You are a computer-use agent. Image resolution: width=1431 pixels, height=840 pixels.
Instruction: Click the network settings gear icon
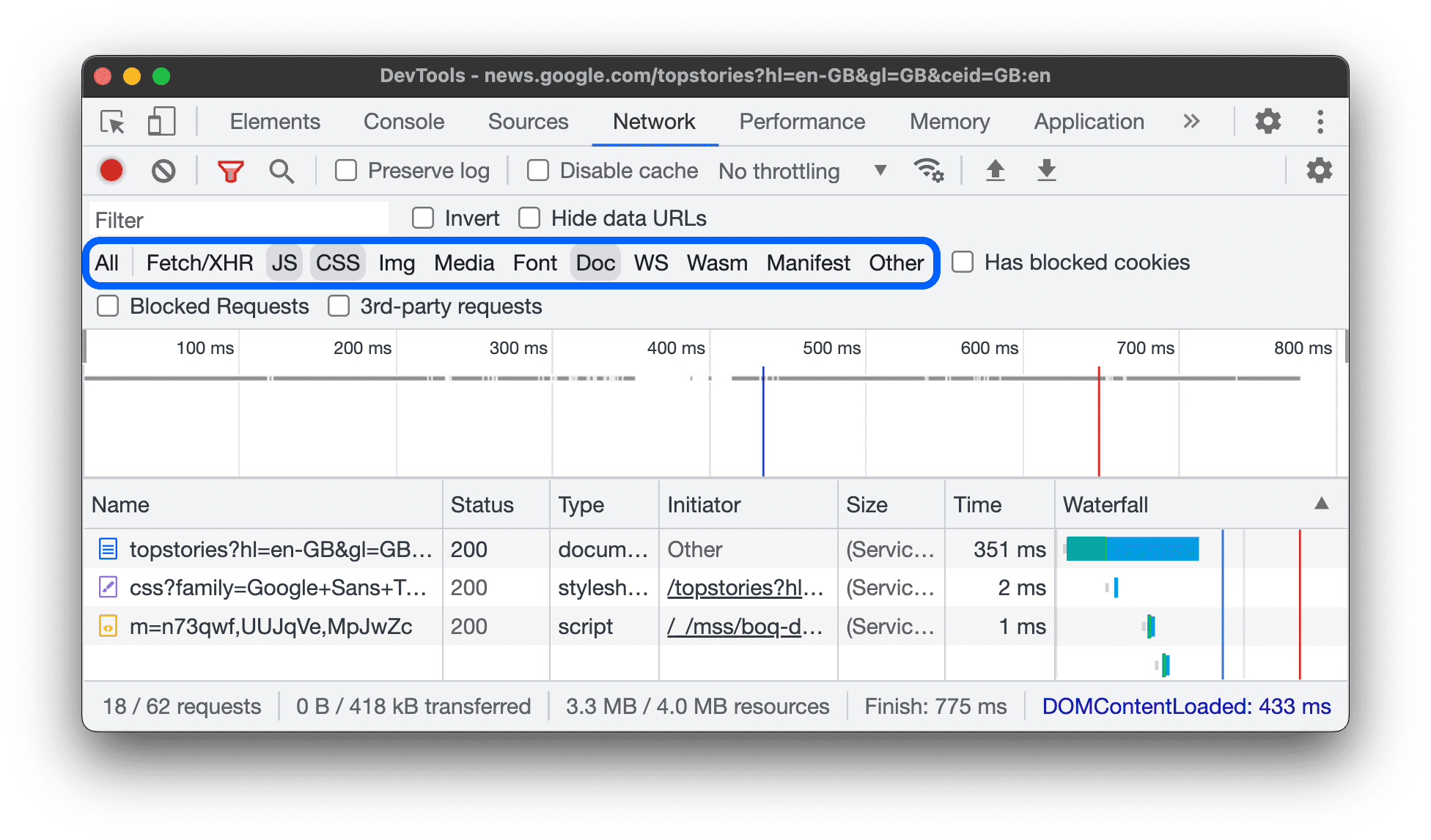click(1320, 170)
